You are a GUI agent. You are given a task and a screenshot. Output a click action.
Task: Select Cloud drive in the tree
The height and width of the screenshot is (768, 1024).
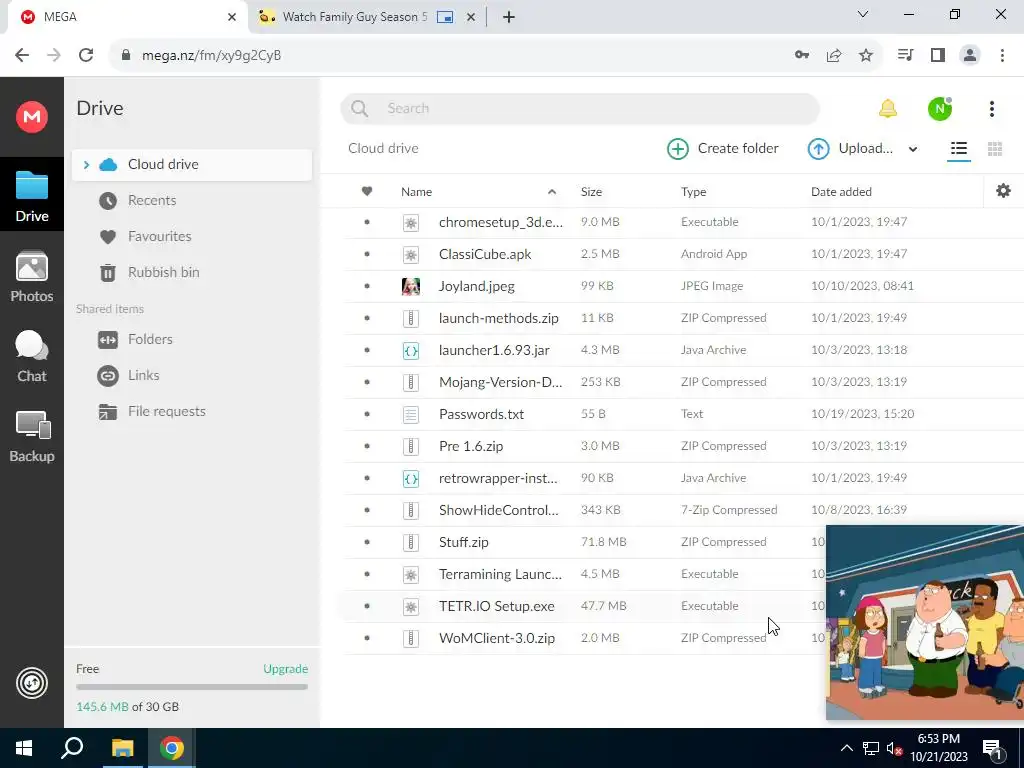pyautogui.click(x=192, y=165)
